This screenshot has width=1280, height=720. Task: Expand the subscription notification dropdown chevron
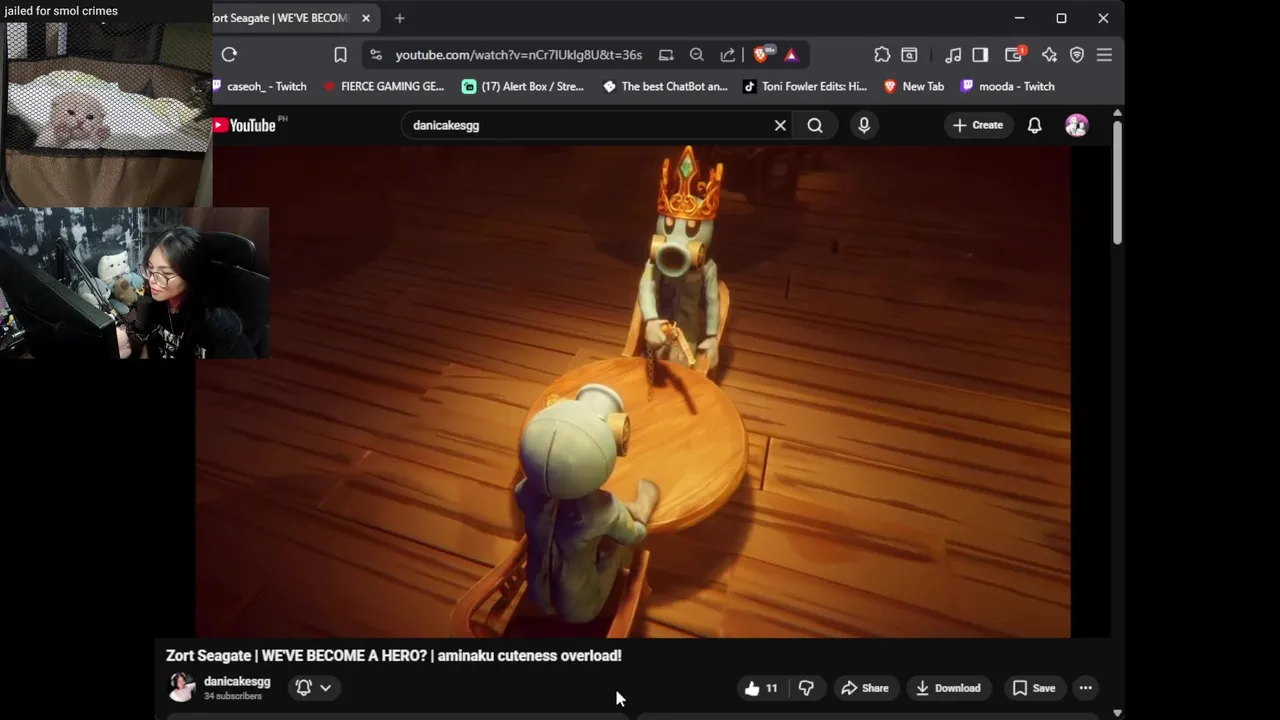[325, 687]
